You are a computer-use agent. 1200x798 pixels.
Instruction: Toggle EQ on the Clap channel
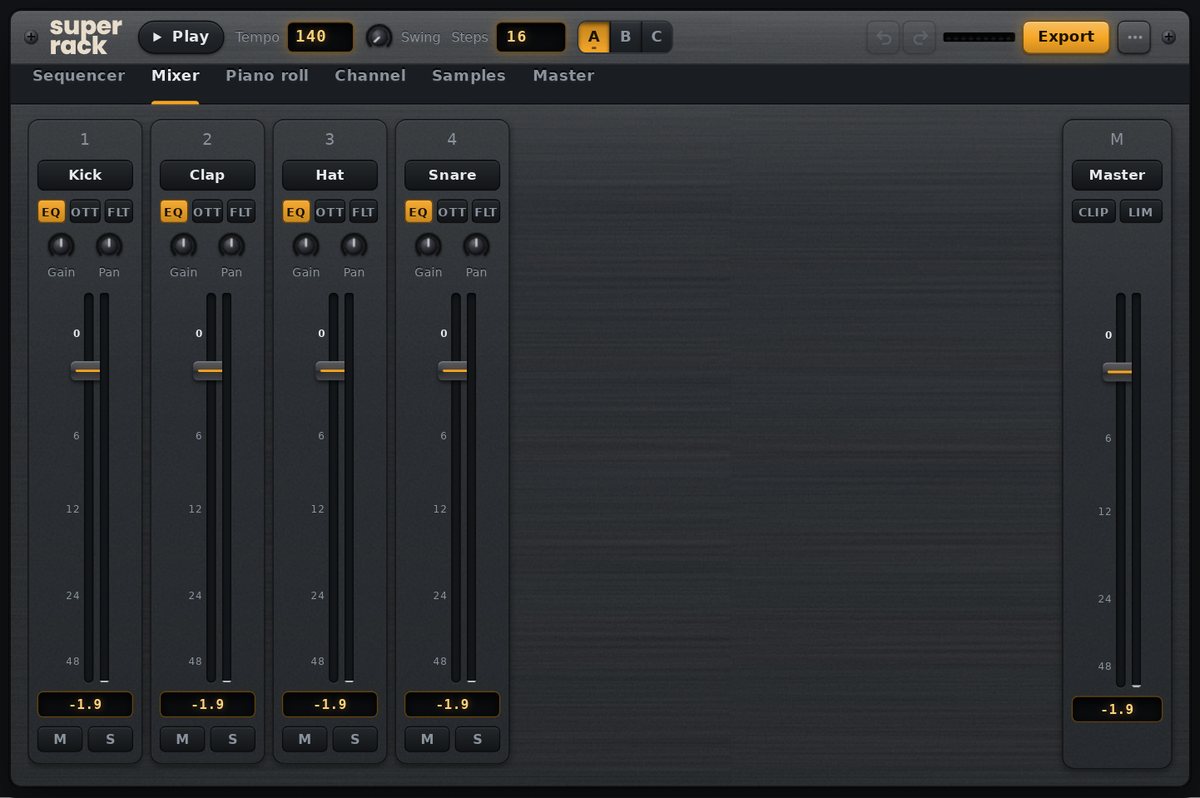point(173,212)
